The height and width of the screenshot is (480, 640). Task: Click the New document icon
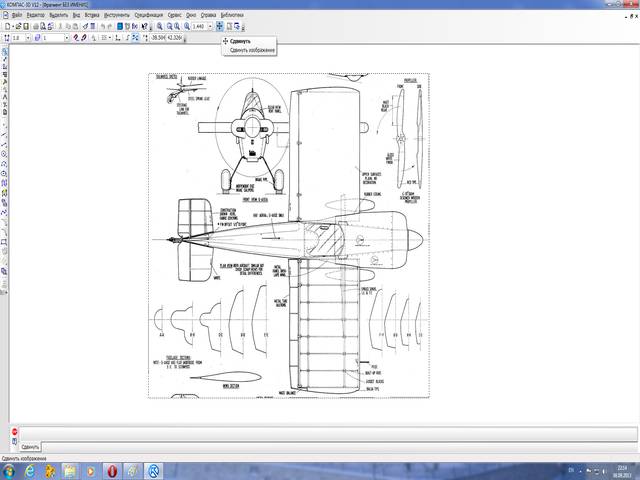tap(5, 25)
